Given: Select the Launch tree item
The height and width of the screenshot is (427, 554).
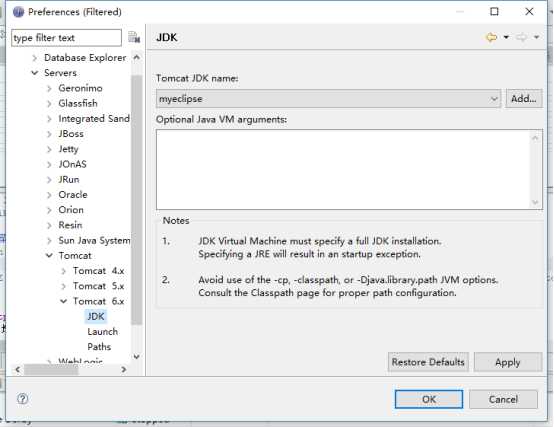Looking at the screenshot, I should [102, 332].
